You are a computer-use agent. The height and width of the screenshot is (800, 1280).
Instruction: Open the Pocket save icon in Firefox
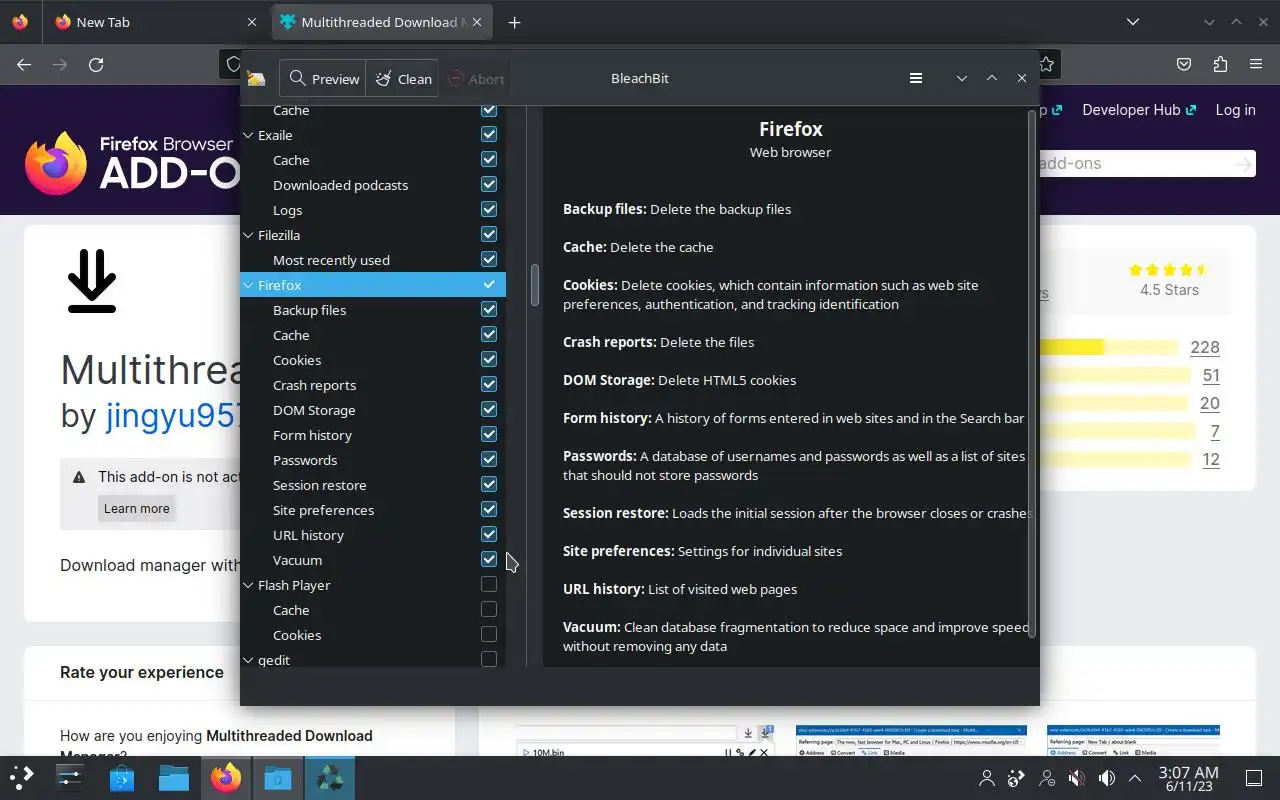coord(1183,64)
